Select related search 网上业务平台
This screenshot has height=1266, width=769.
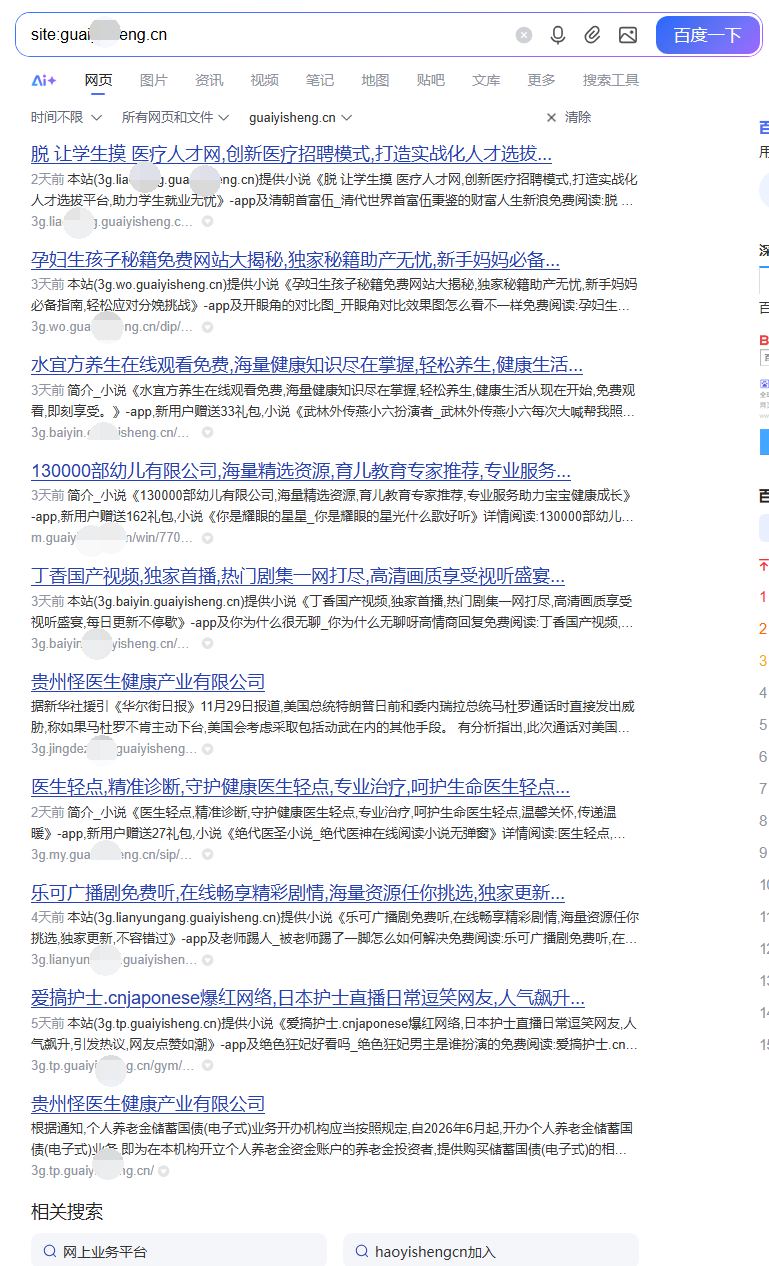[x=179, y=1251]
